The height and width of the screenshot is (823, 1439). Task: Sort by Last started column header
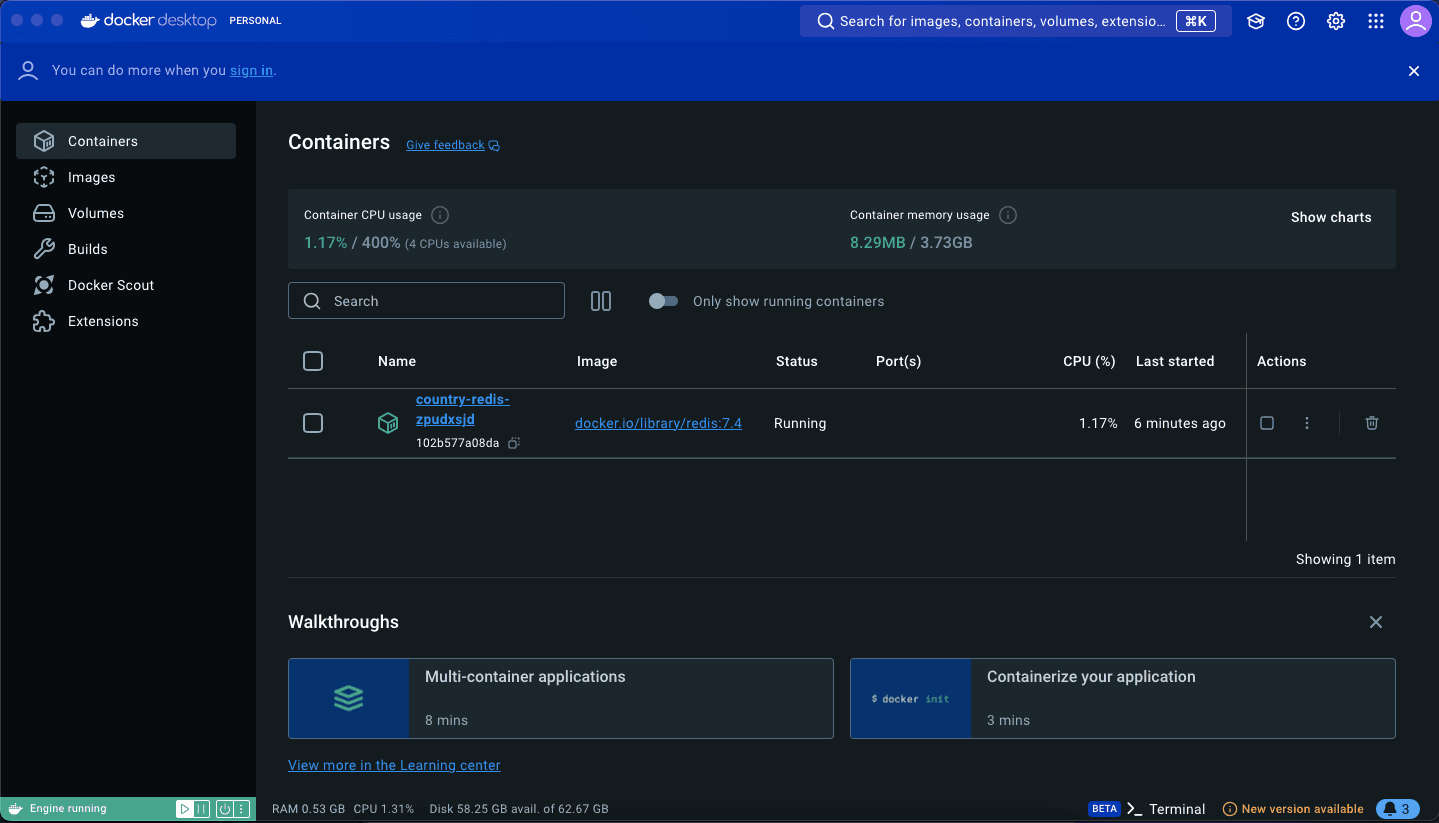click(x=1175, y=361)
